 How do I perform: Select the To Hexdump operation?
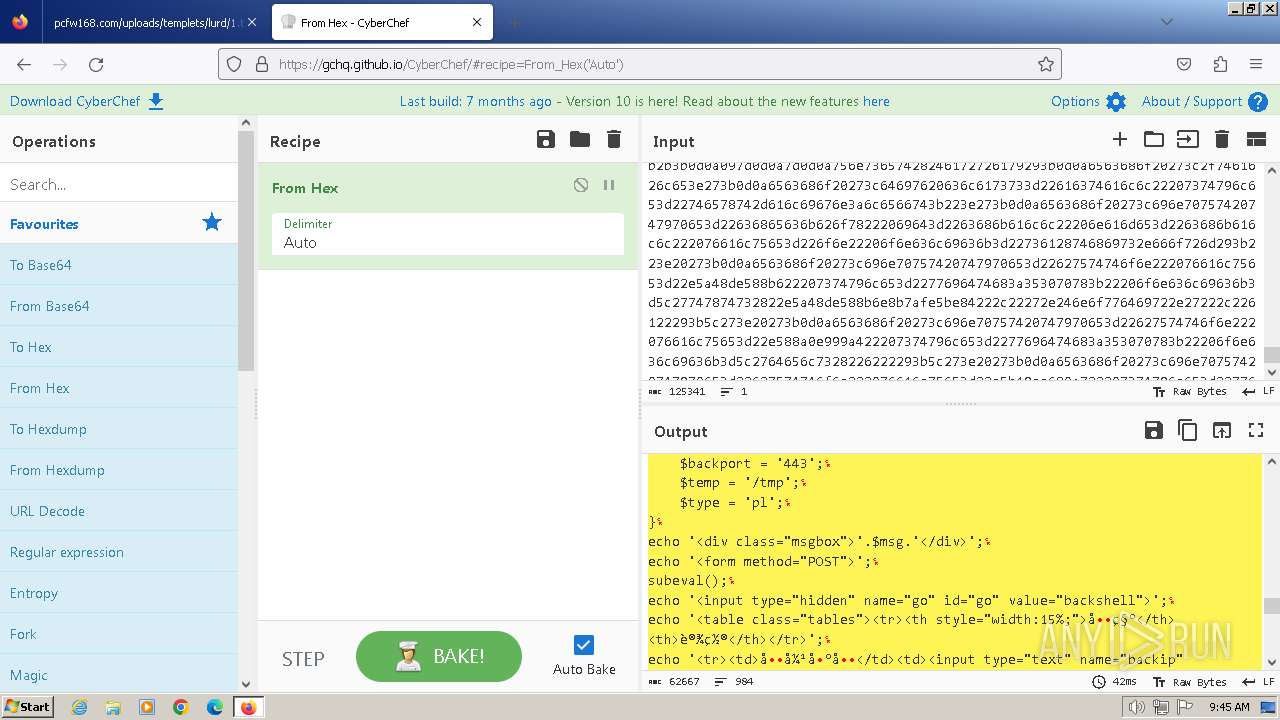coord(118,429)
